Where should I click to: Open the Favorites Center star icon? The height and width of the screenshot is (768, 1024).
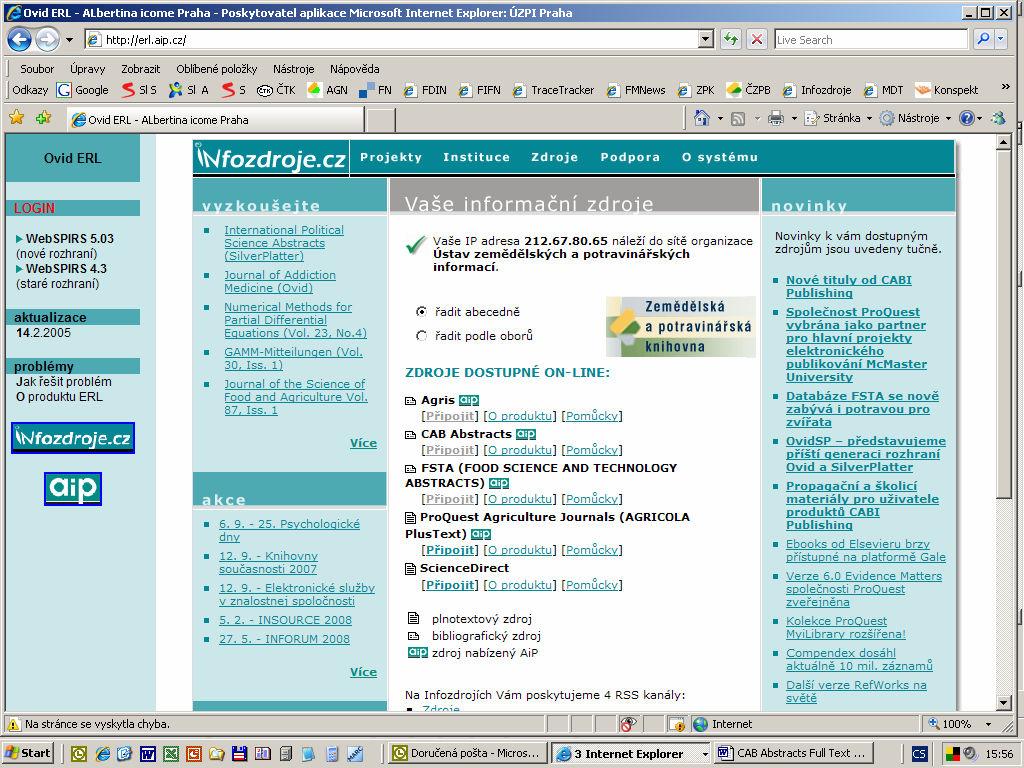17,118
